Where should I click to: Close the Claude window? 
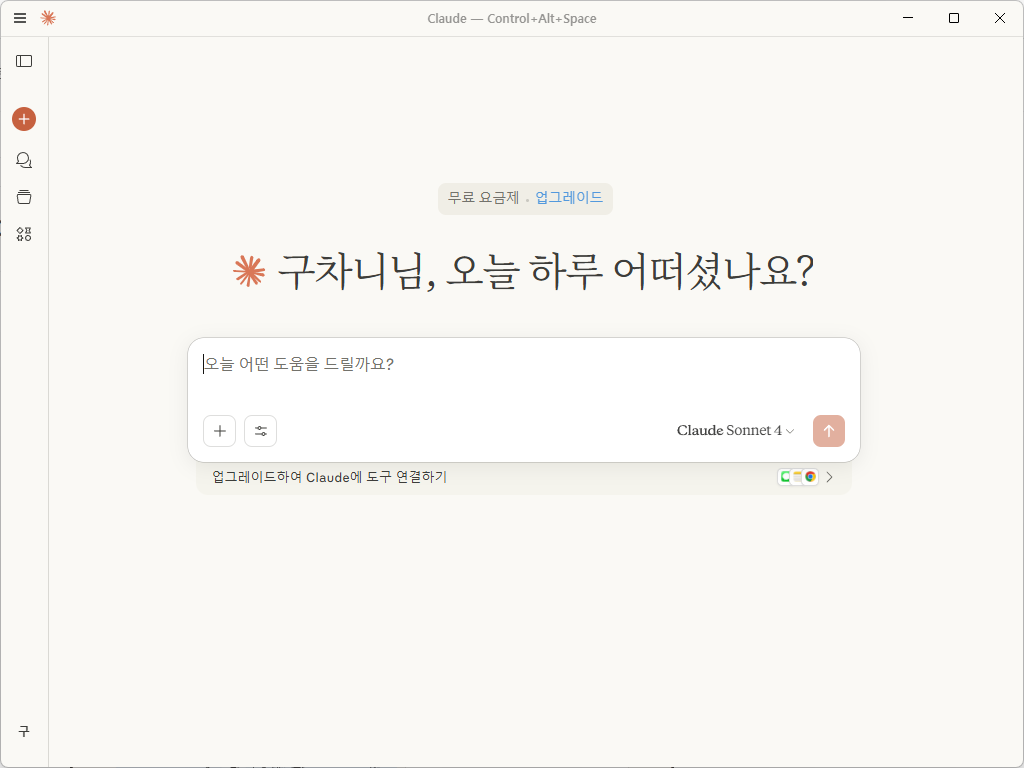click(999, 18)
